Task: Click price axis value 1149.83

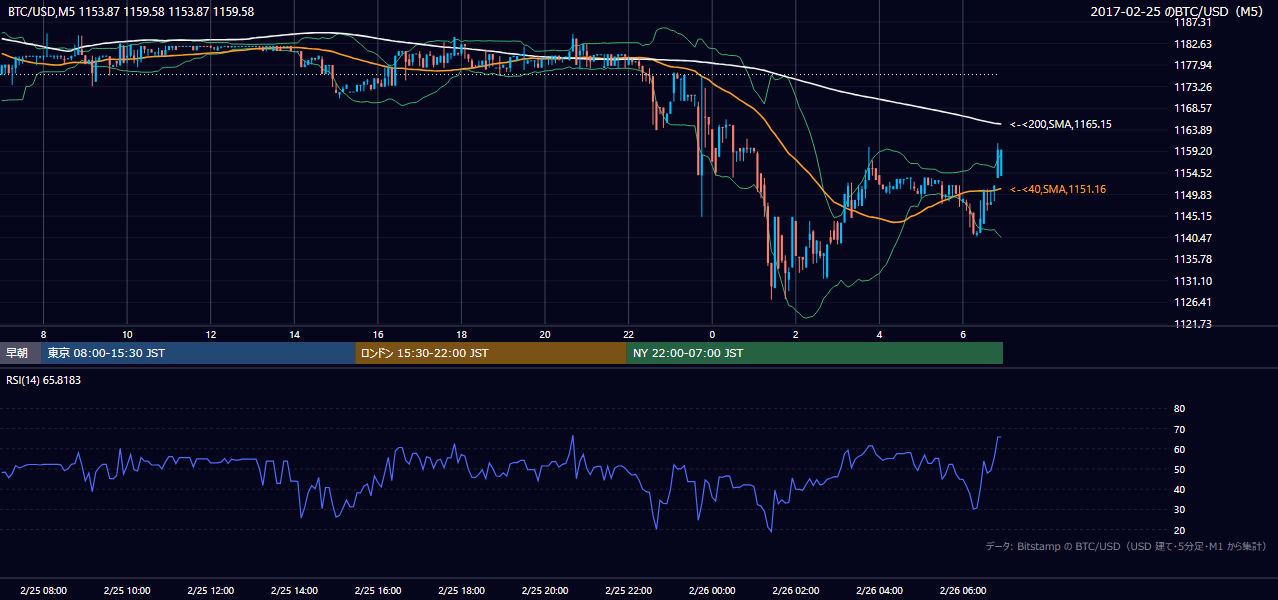Action: coord(1193,195)
